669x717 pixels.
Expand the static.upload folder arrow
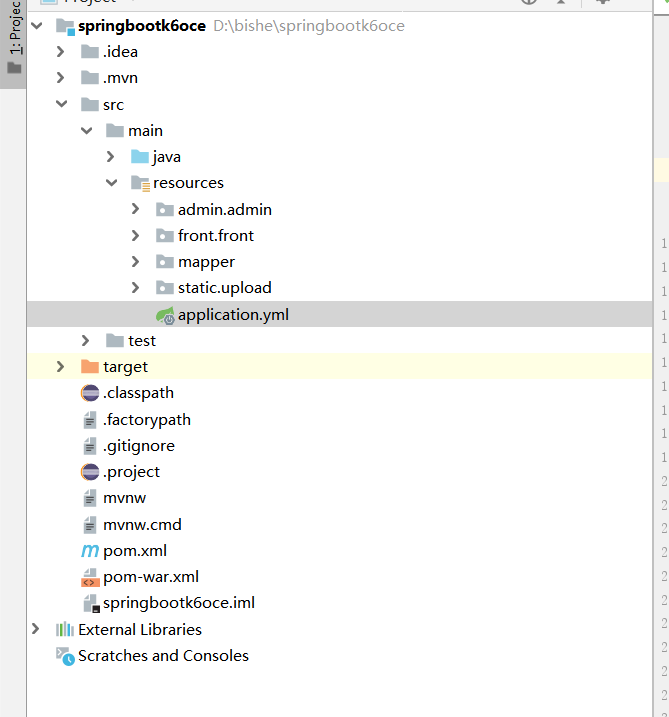[x=135, y=288]
